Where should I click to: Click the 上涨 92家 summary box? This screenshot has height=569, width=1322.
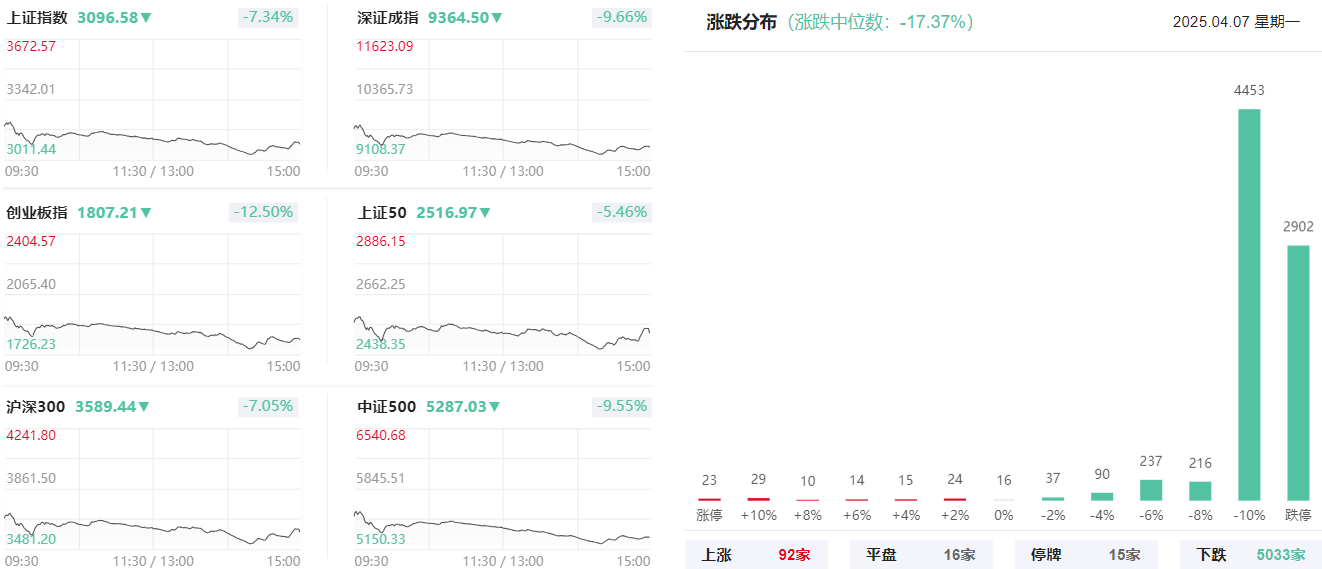(756, 554)
